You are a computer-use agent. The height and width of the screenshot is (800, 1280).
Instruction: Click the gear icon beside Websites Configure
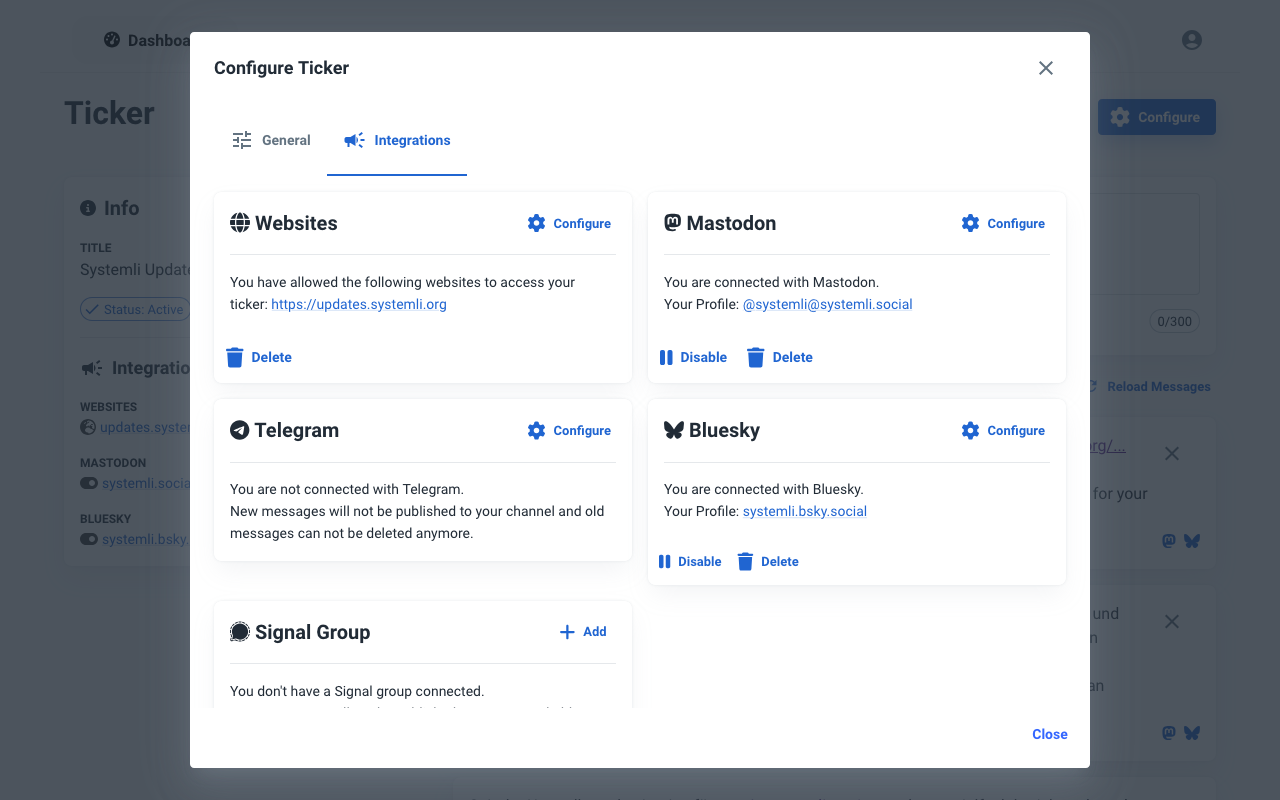537,223
